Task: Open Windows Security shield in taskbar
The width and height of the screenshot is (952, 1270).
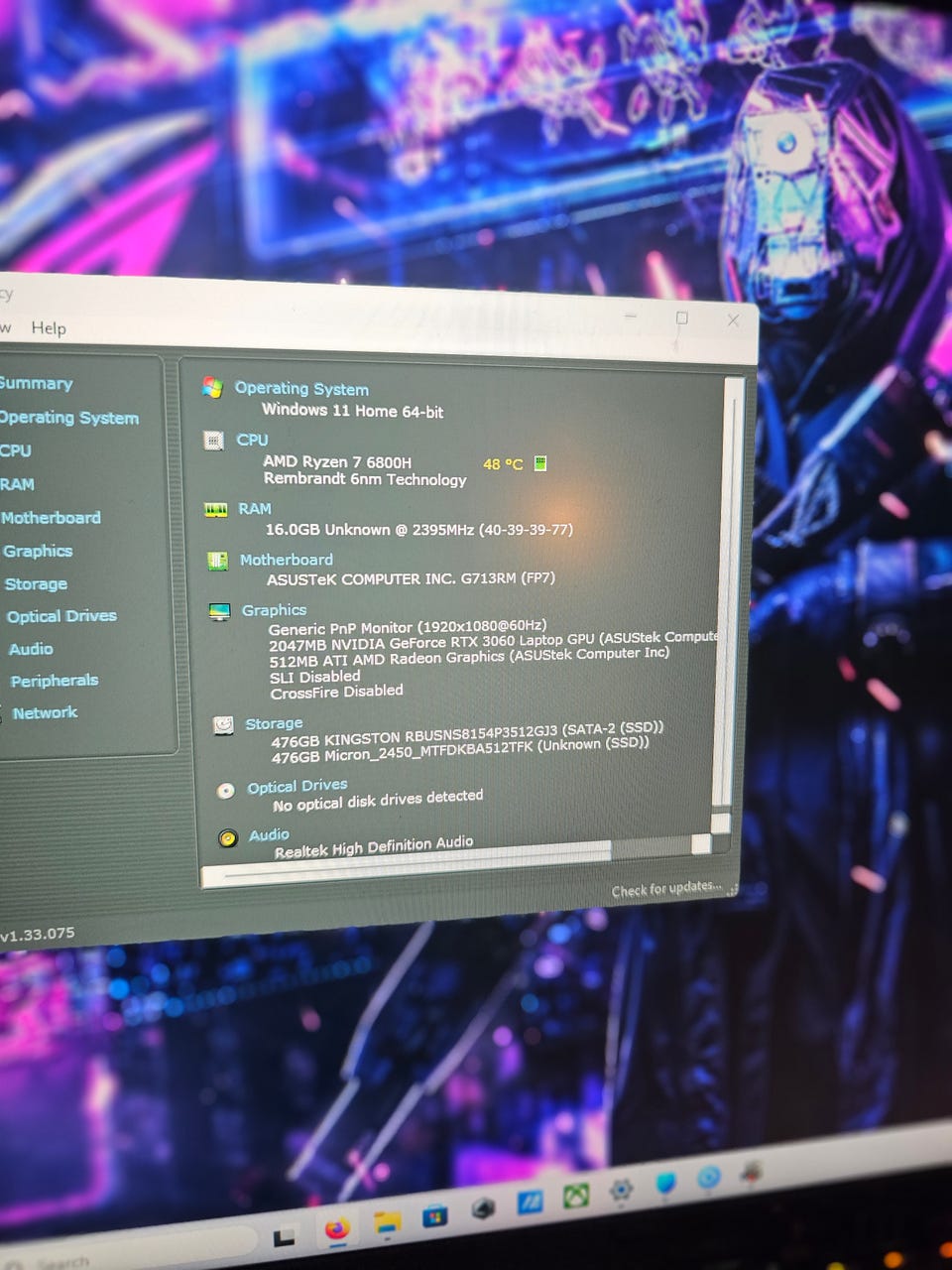Action: [x=665, y=1182]
